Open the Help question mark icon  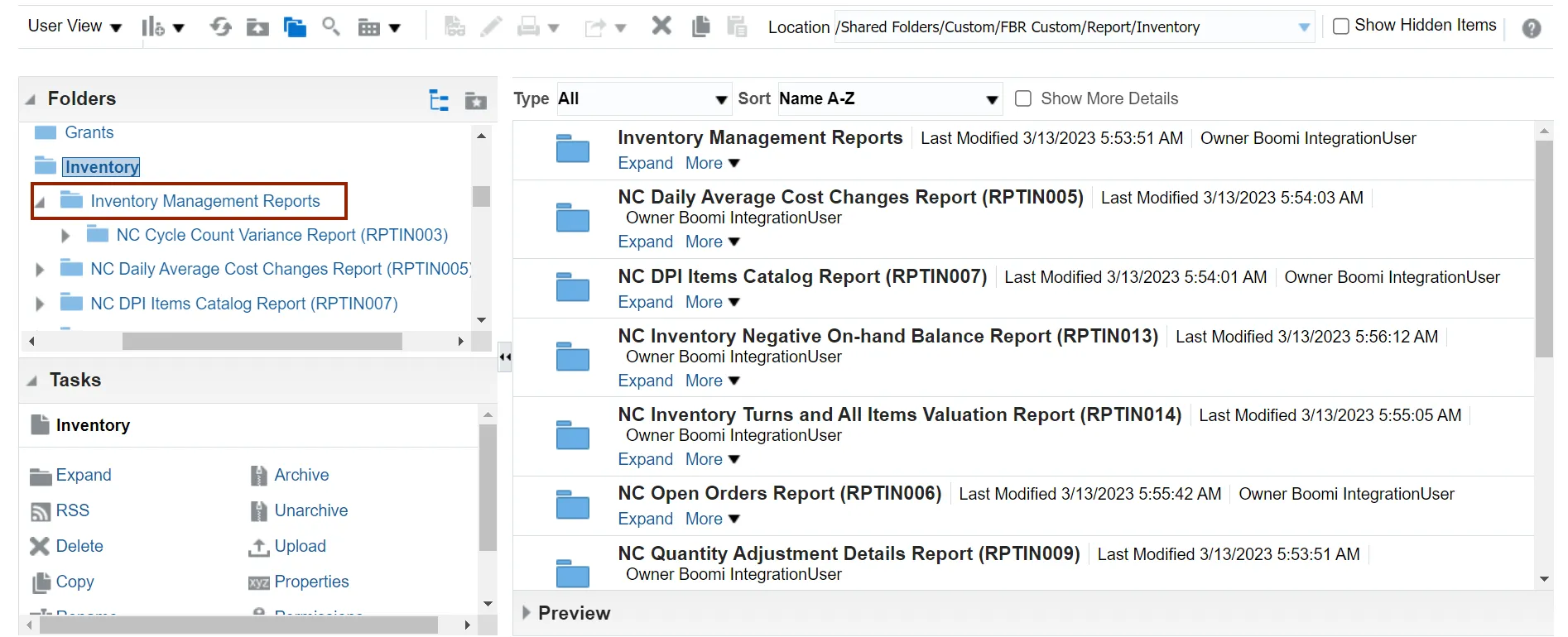[x=1531, y=28]
